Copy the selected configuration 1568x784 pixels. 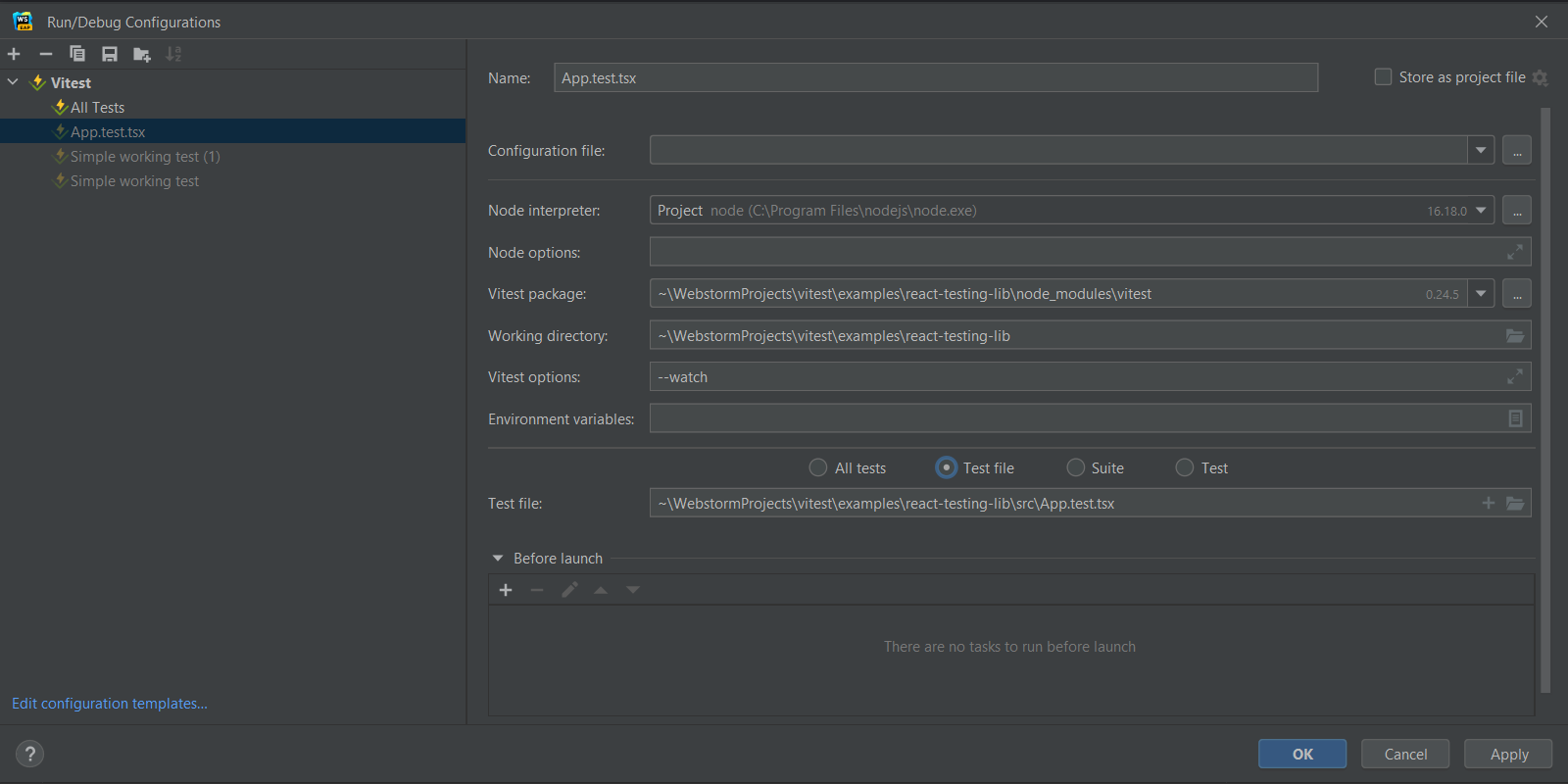(77, 54)
